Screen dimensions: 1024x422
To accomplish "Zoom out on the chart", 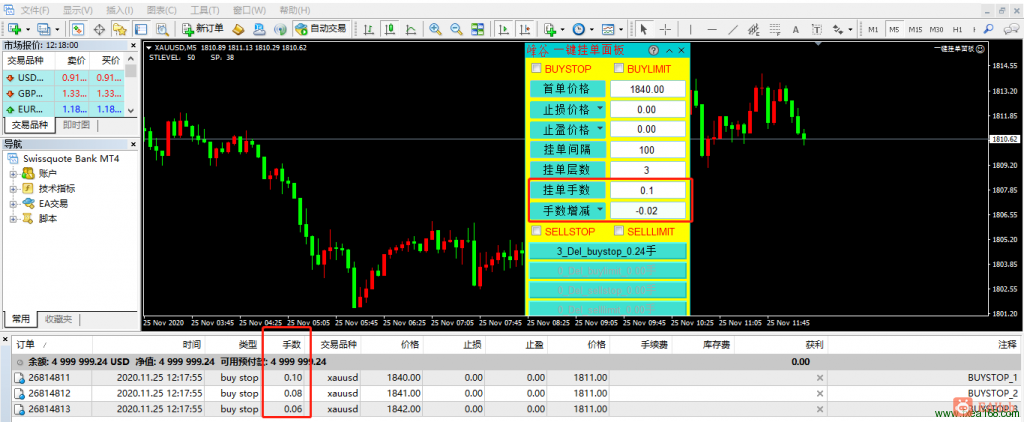I will coord(456,29).
